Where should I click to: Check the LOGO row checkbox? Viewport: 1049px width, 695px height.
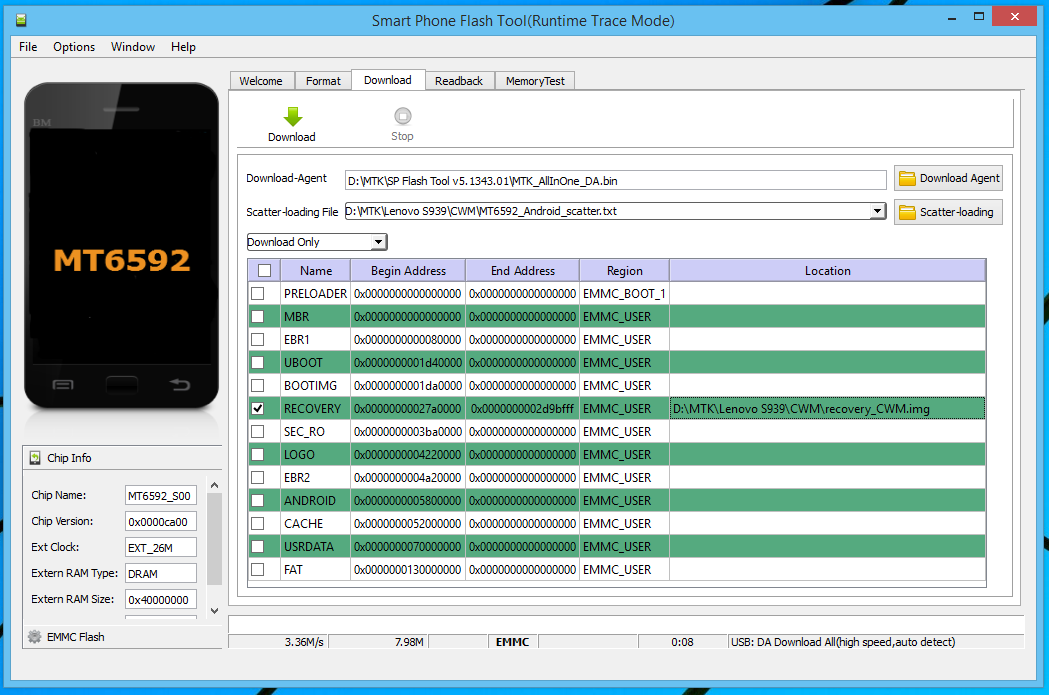tap(258, 455)
